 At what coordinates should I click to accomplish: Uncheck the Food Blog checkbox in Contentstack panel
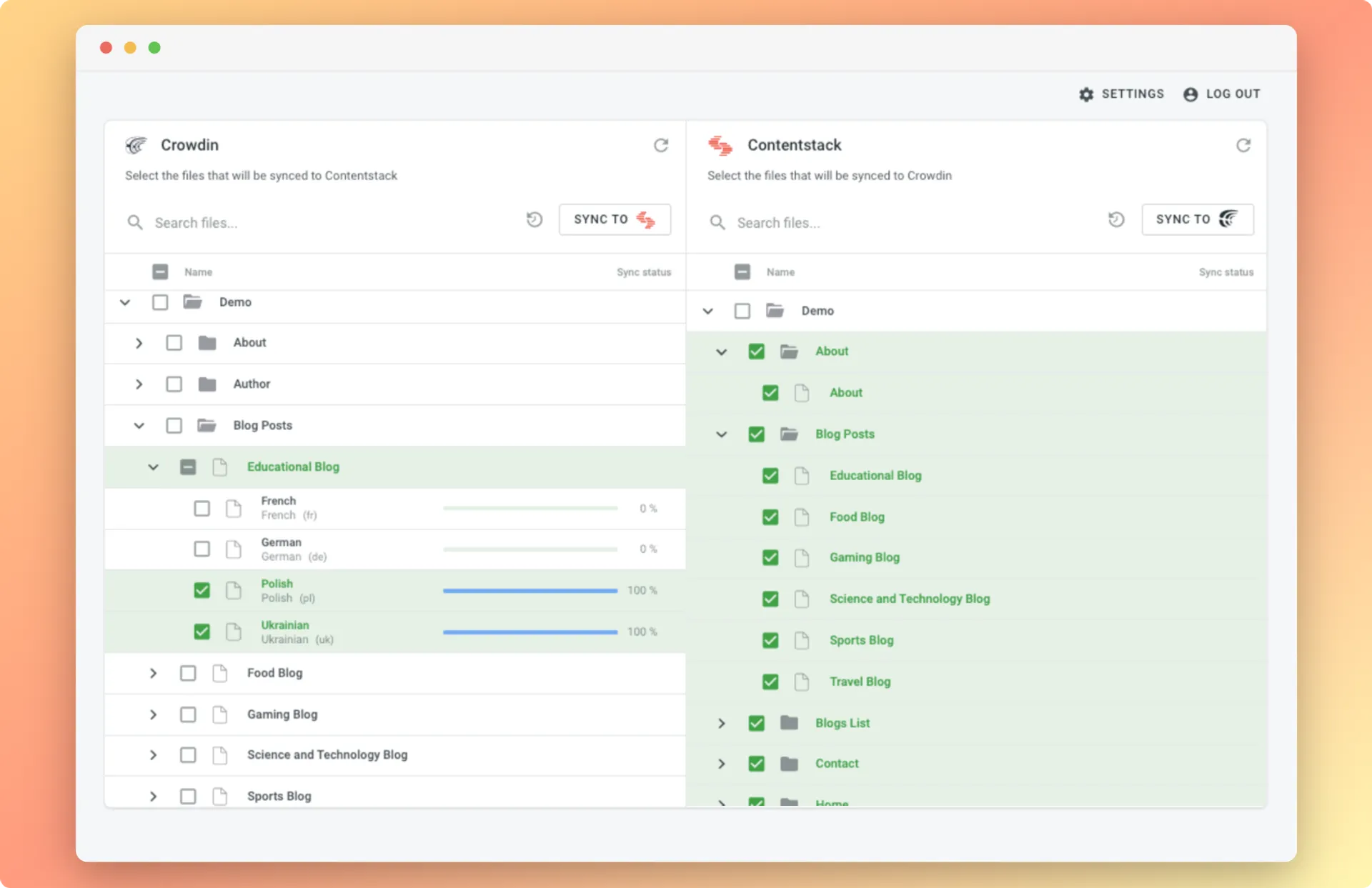pyautogui.click(x=770, y=517)
